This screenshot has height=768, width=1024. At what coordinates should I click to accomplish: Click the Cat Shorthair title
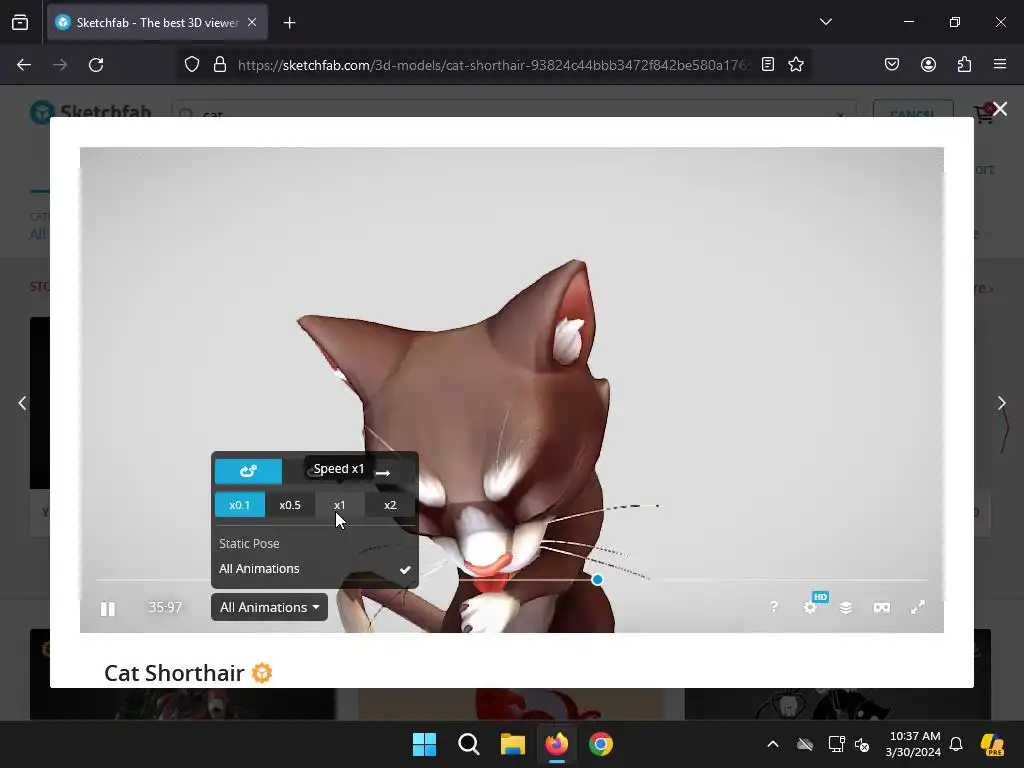tap(174, 673)
